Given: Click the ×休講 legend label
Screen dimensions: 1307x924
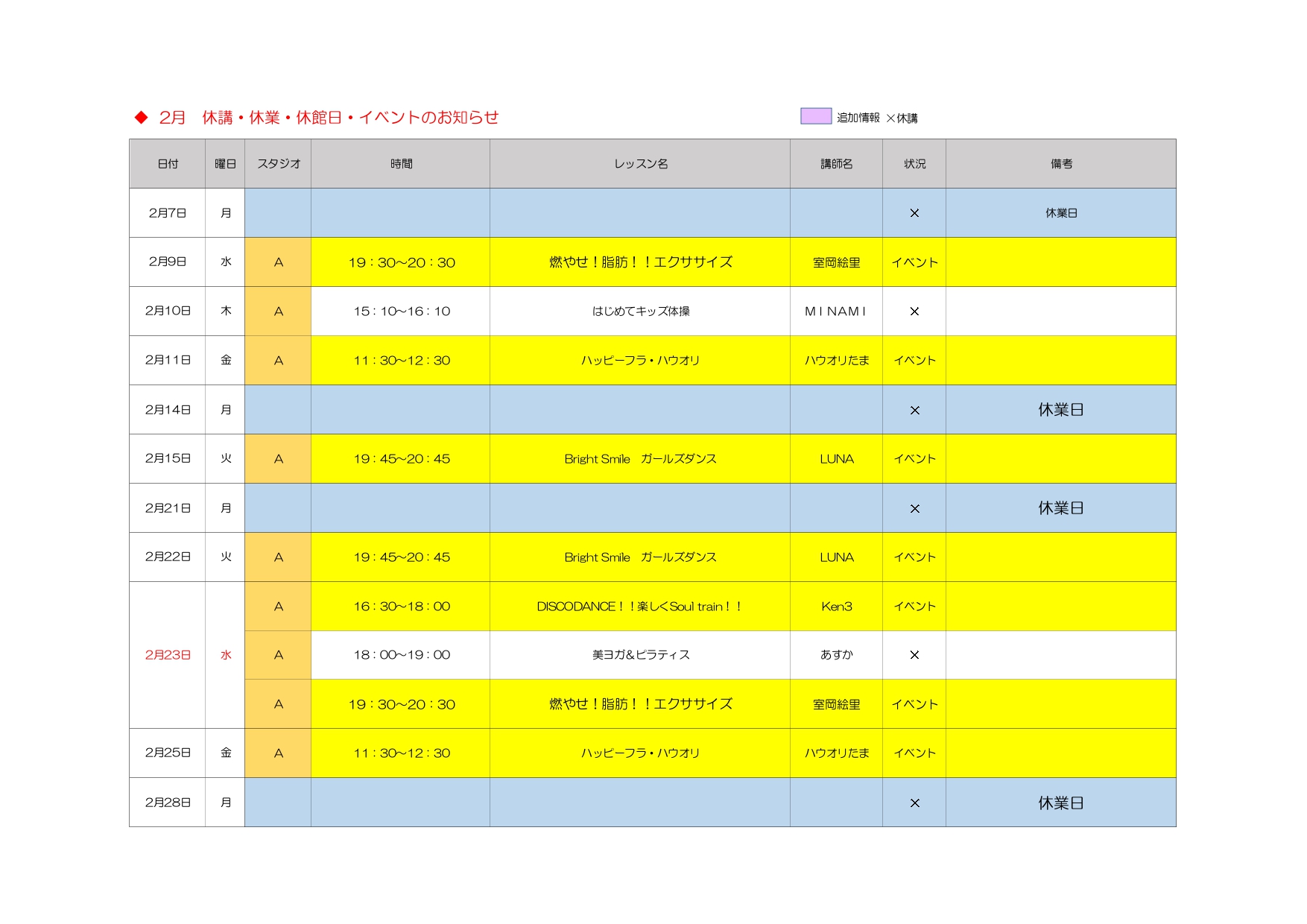Looking at the screenshot, I should pyautogui.click(x=902, y=118).
